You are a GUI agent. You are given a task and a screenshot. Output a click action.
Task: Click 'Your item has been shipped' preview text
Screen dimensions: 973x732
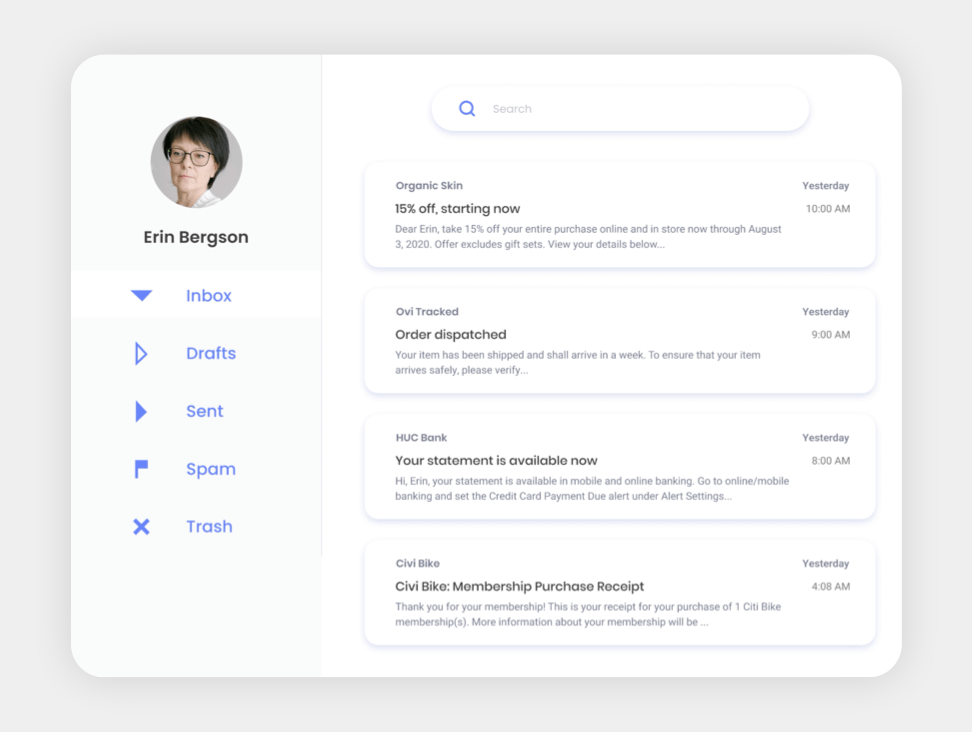click(578, 363)
